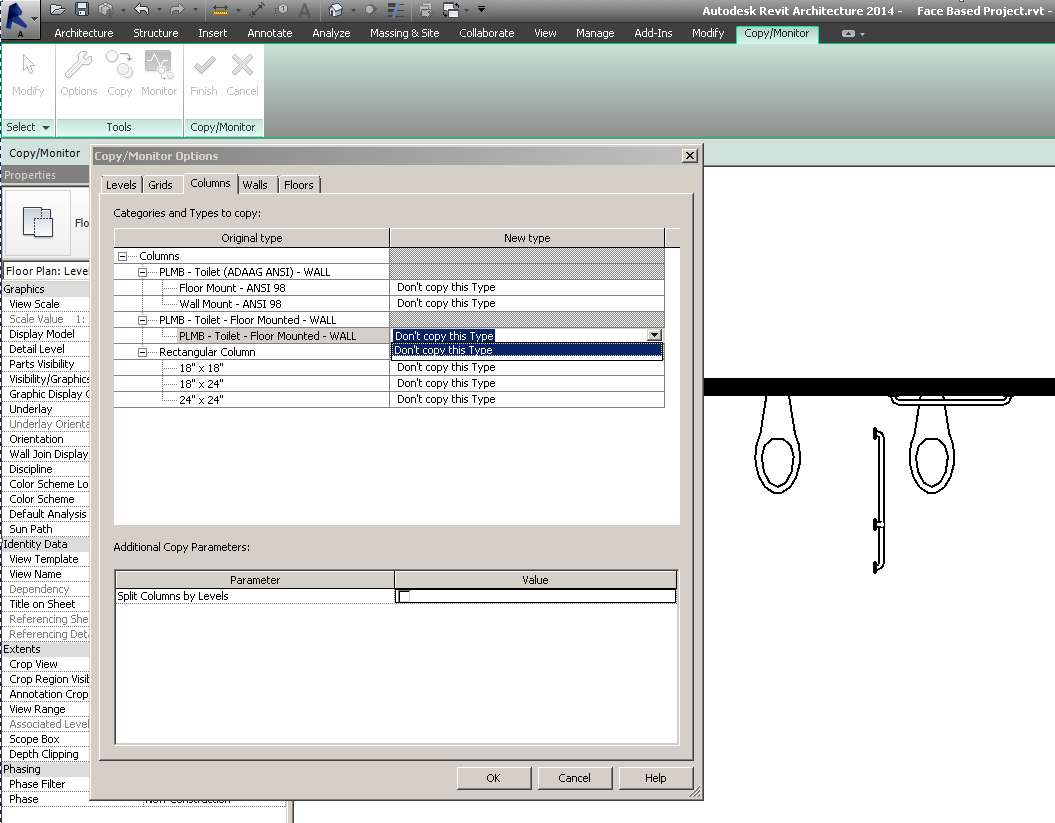Click the Switch Windows icon
Image resolution: width=1055 pixels, height=823 pixels.
[x=452, y=10]
